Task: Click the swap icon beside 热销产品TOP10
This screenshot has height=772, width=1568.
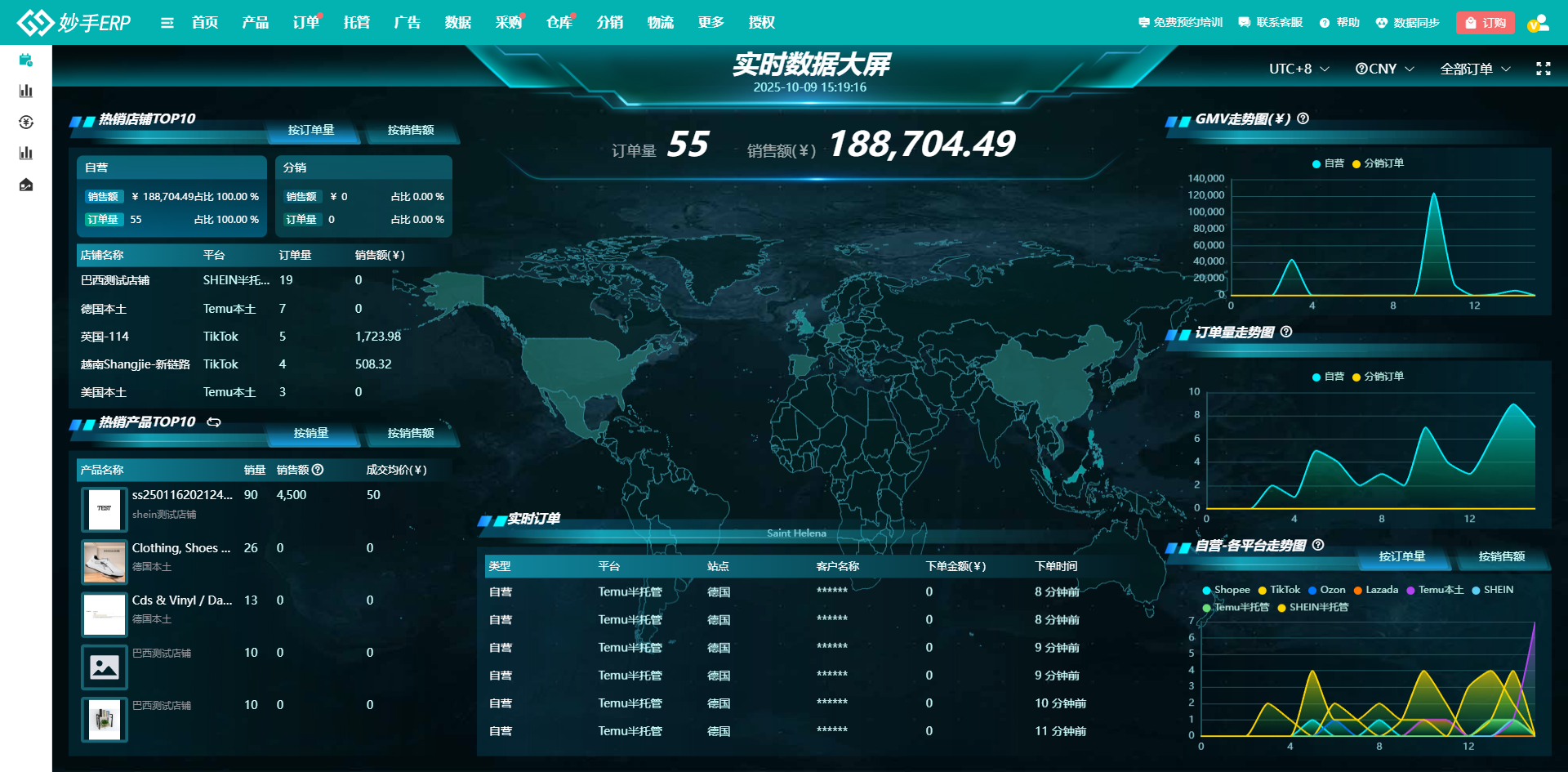Action: point(214,422)
